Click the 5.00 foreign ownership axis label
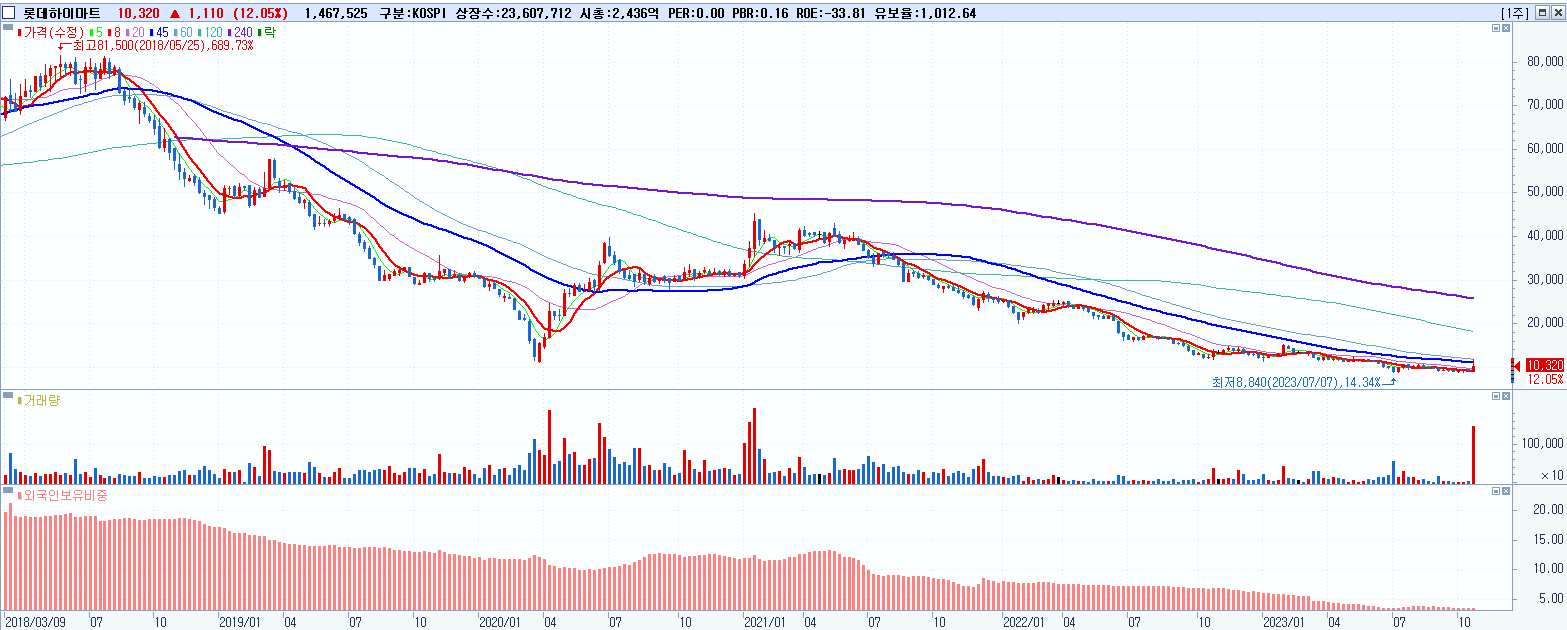The width and height of the screenshot is (1567, 630). click(x=1552, y=599)
